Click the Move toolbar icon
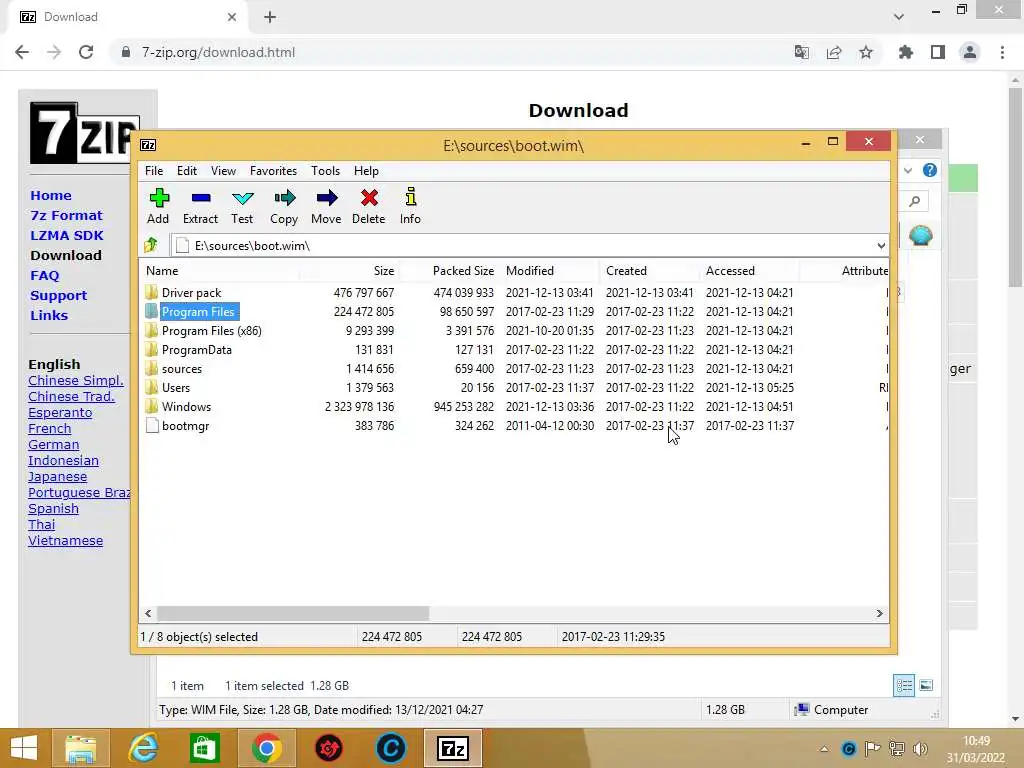The width and height of the screenshot is (1024, 768). tap(327, 198)
